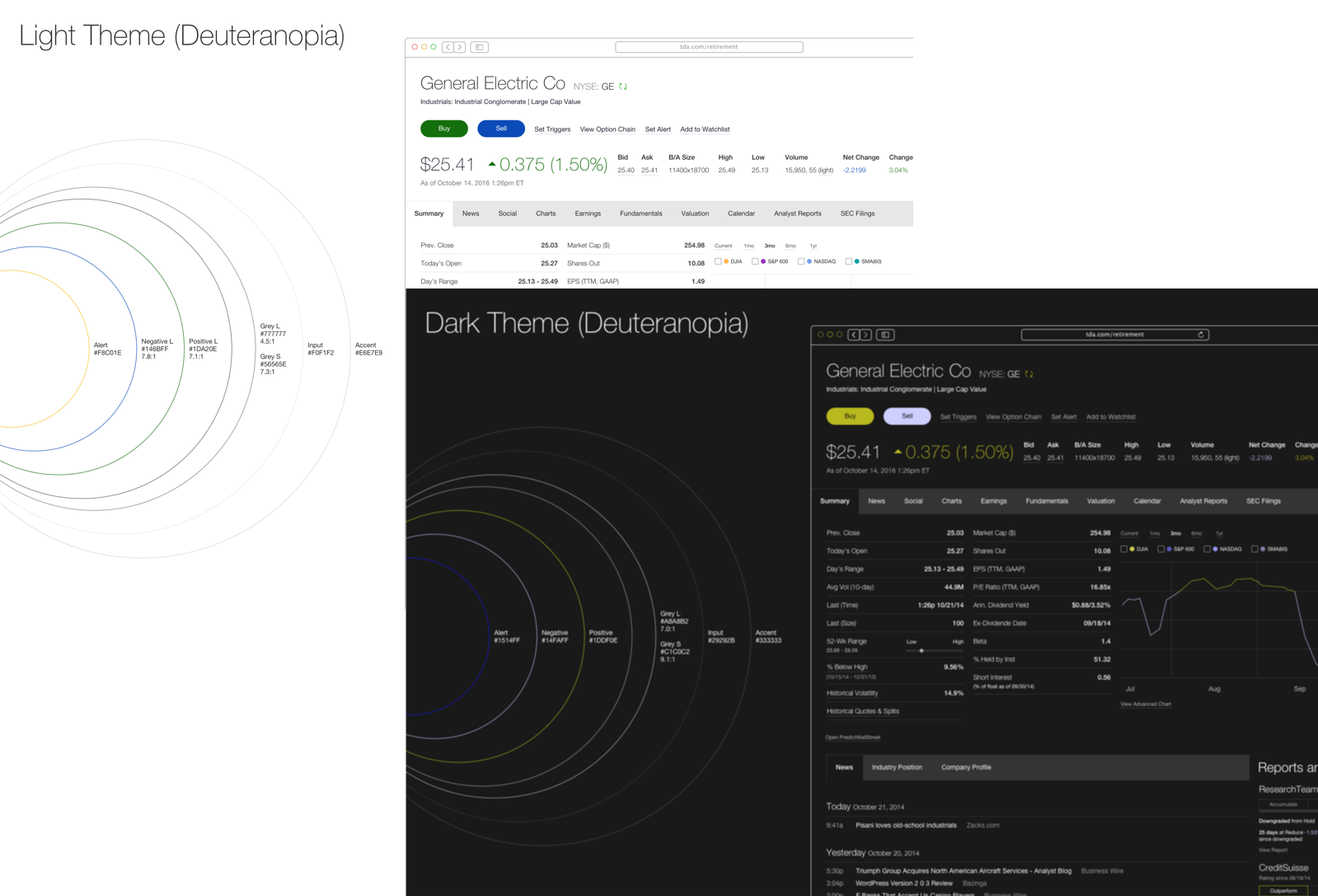Switch to Company Profile tab
The image size is (1318, 896).
tap(966, 767)
